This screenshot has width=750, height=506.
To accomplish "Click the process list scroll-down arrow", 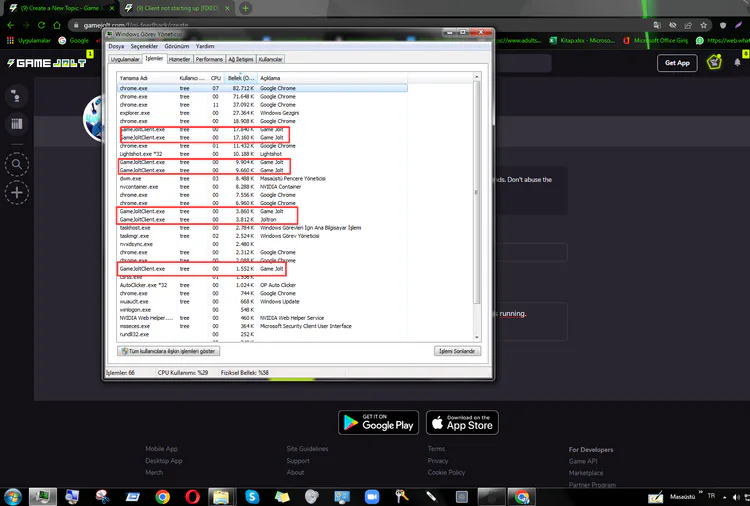I will tap(476, 338).
